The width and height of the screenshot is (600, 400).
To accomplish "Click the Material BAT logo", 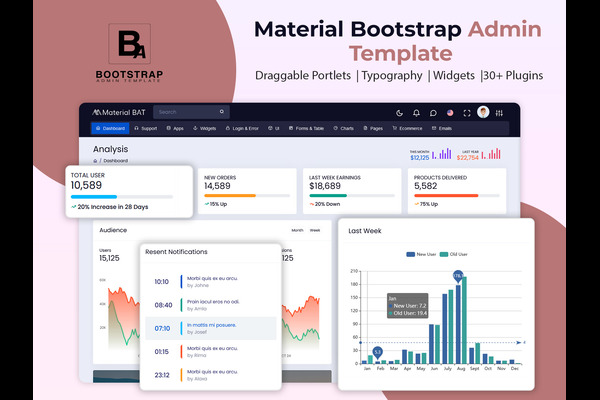I will coord(119,112).
